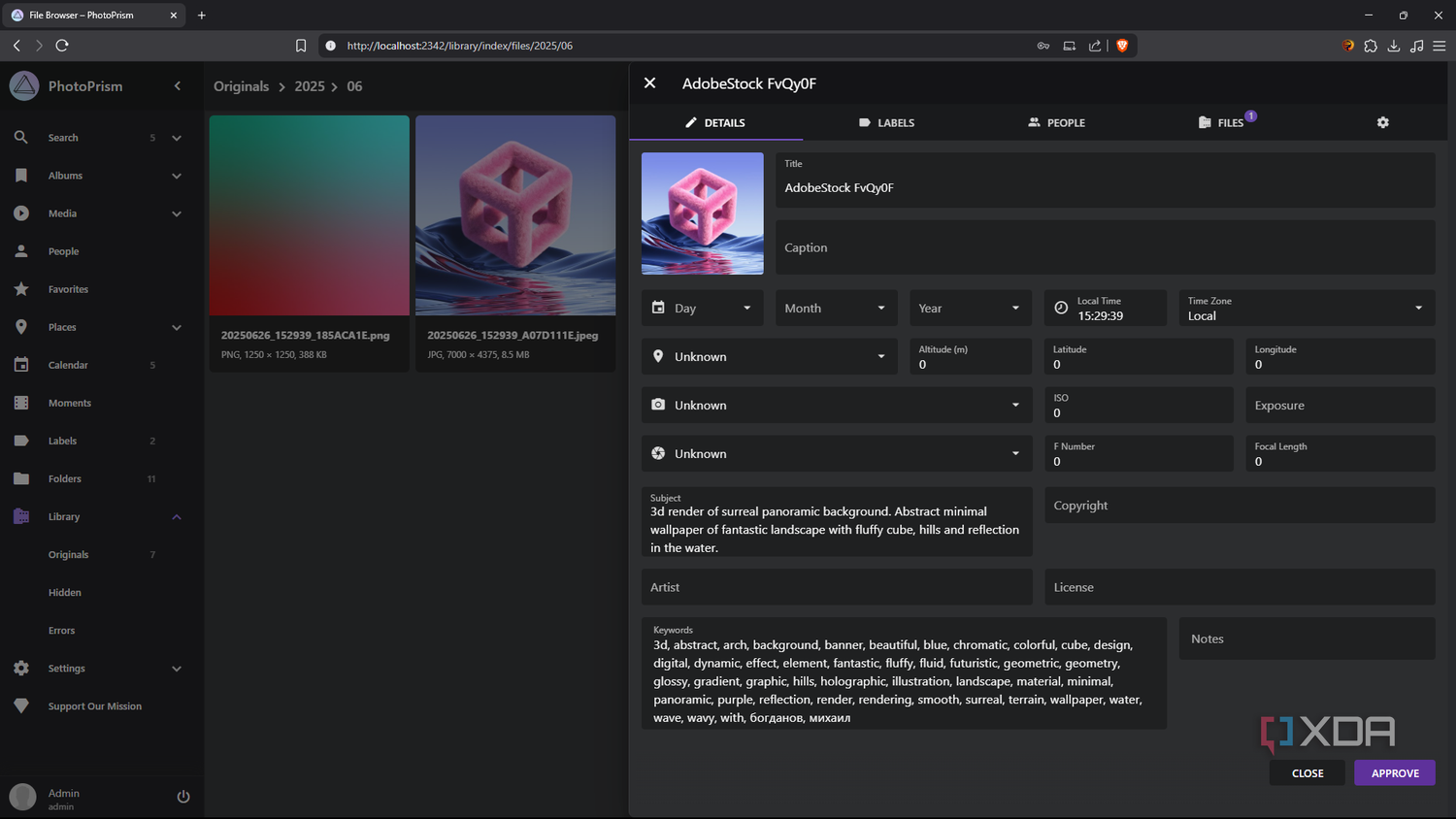Viewport: 1456px width, 819px height.
Task: Click the Caption input field
Action: tap(1105, 247)
